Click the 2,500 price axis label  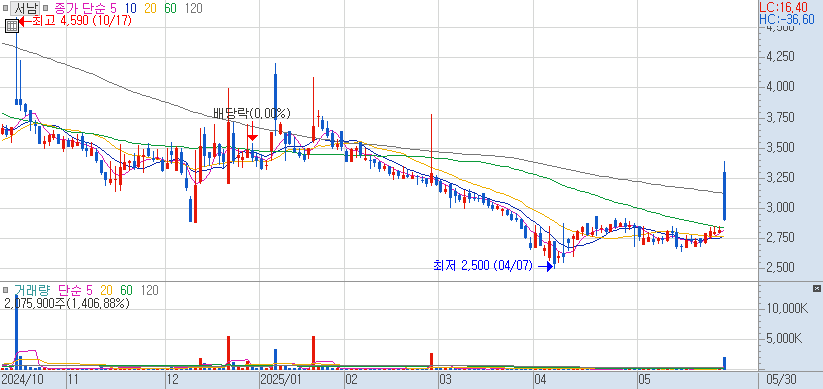tap(780, 268)
